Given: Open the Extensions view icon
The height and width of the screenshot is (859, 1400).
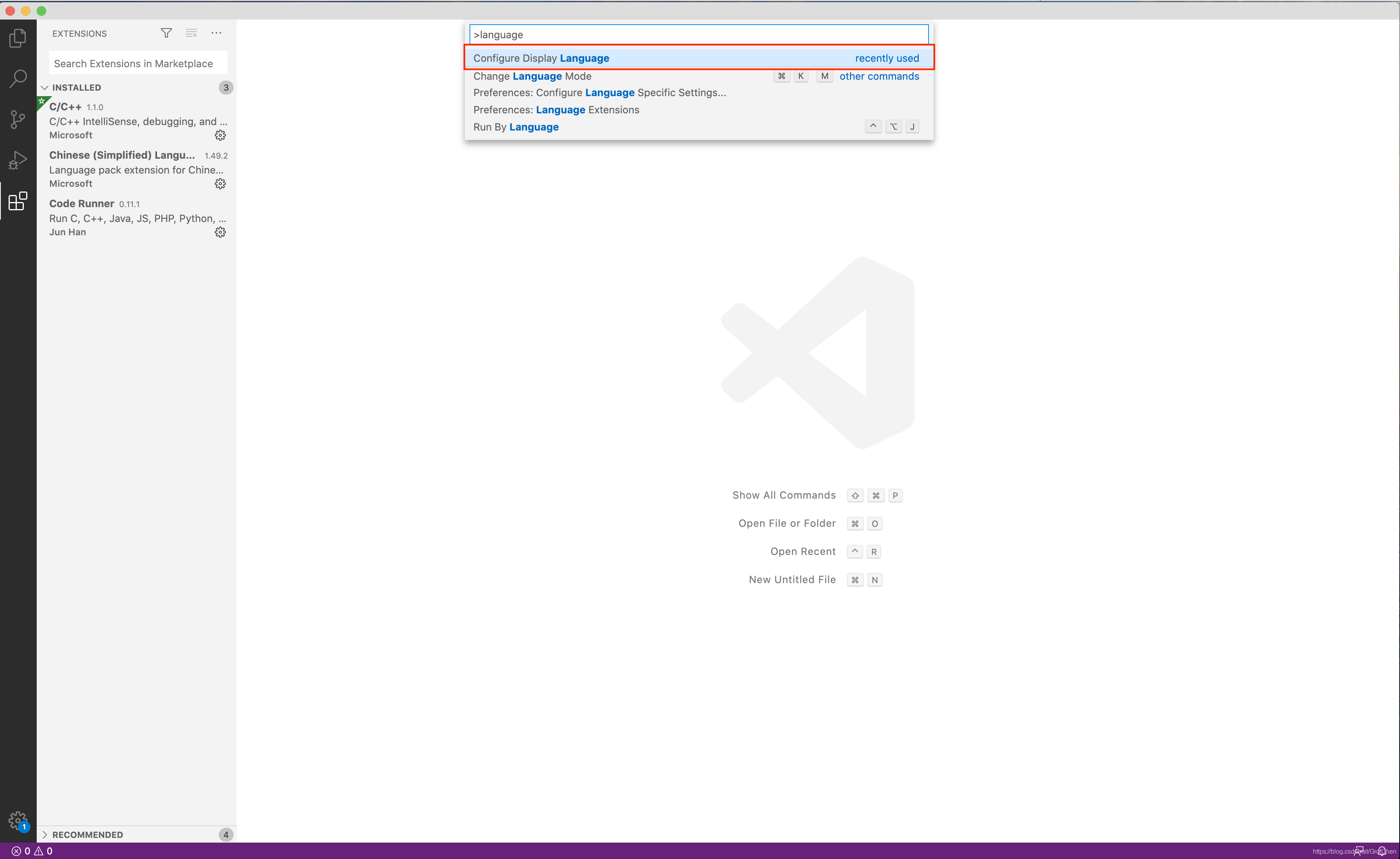Looking at the screenshot, I should click(18, 200).
